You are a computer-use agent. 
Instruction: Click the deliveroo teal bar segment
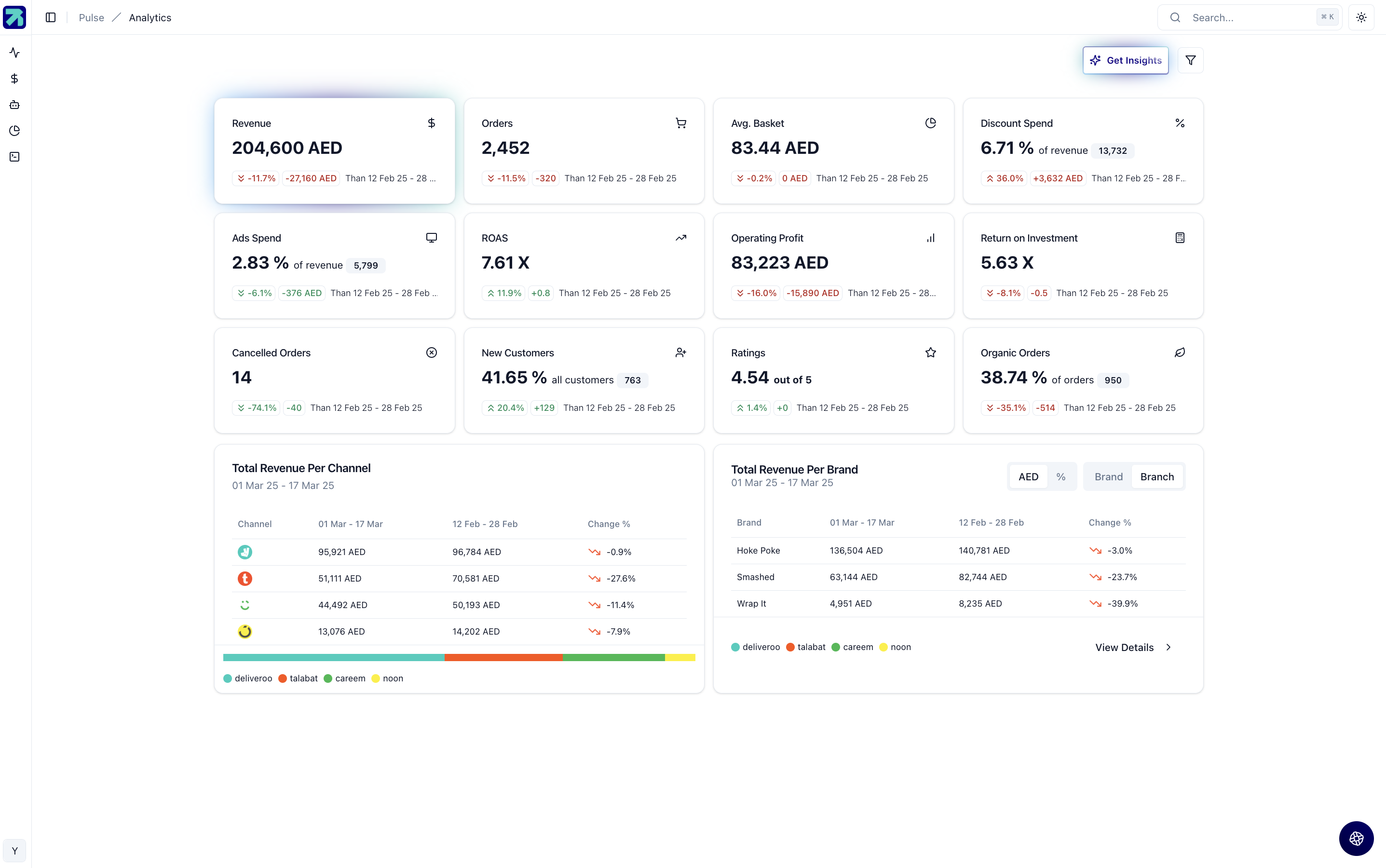point(333,657)
